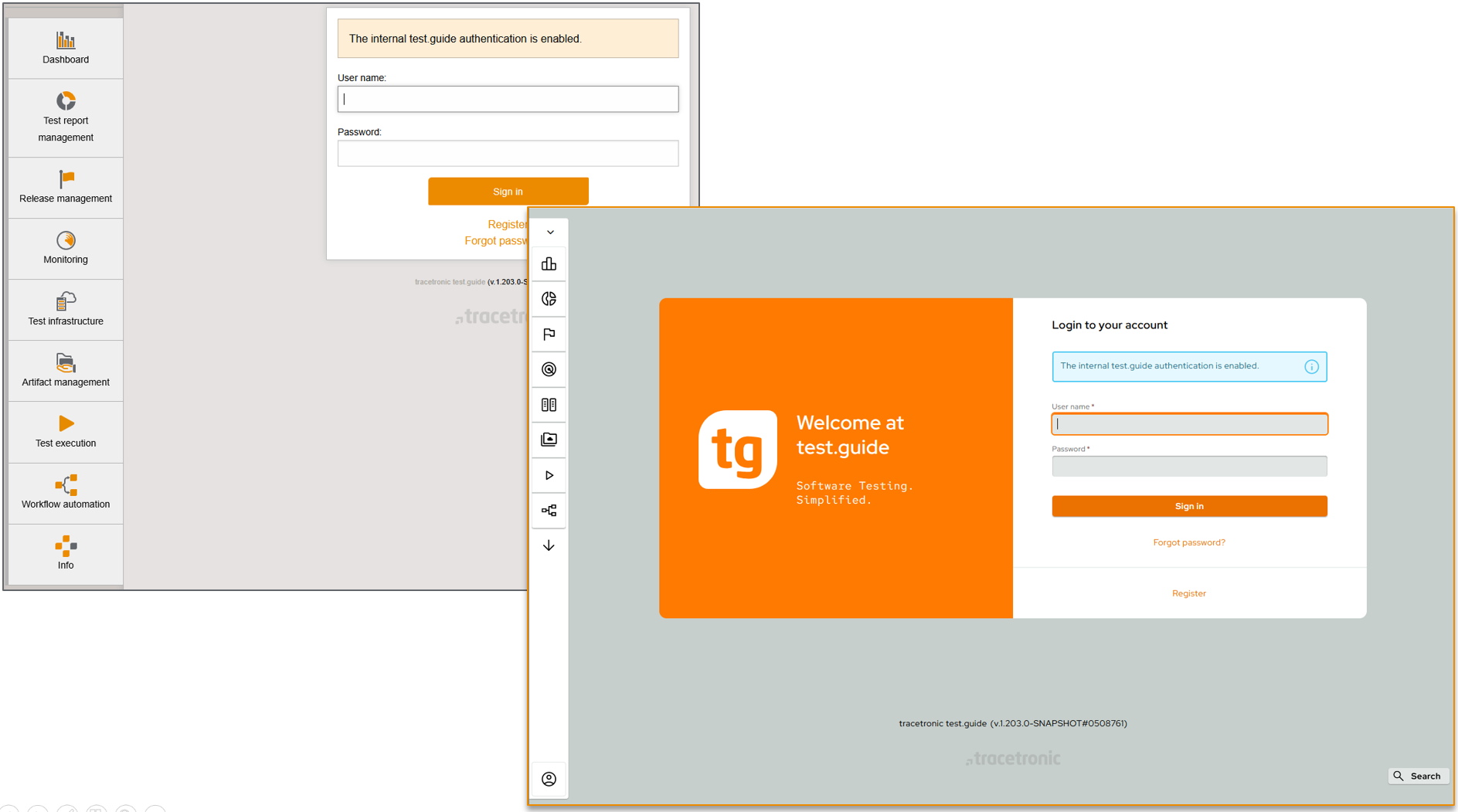Activate the Search control at bottom right

[x=1419, y=776]
